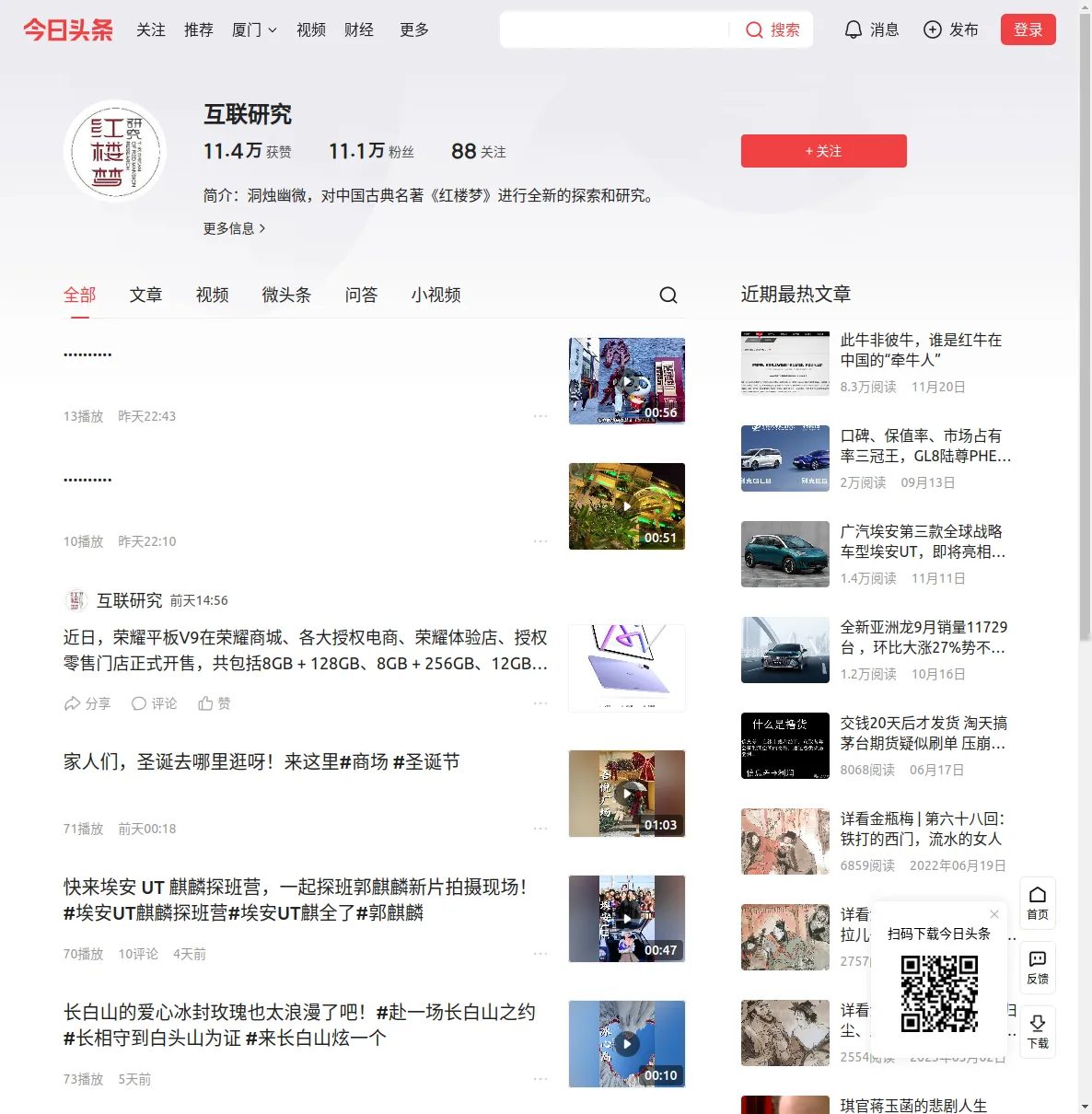Click the 互联研究 author name on post
The height and width of the screenshot is (1114, 1092).
click(130, 600)
